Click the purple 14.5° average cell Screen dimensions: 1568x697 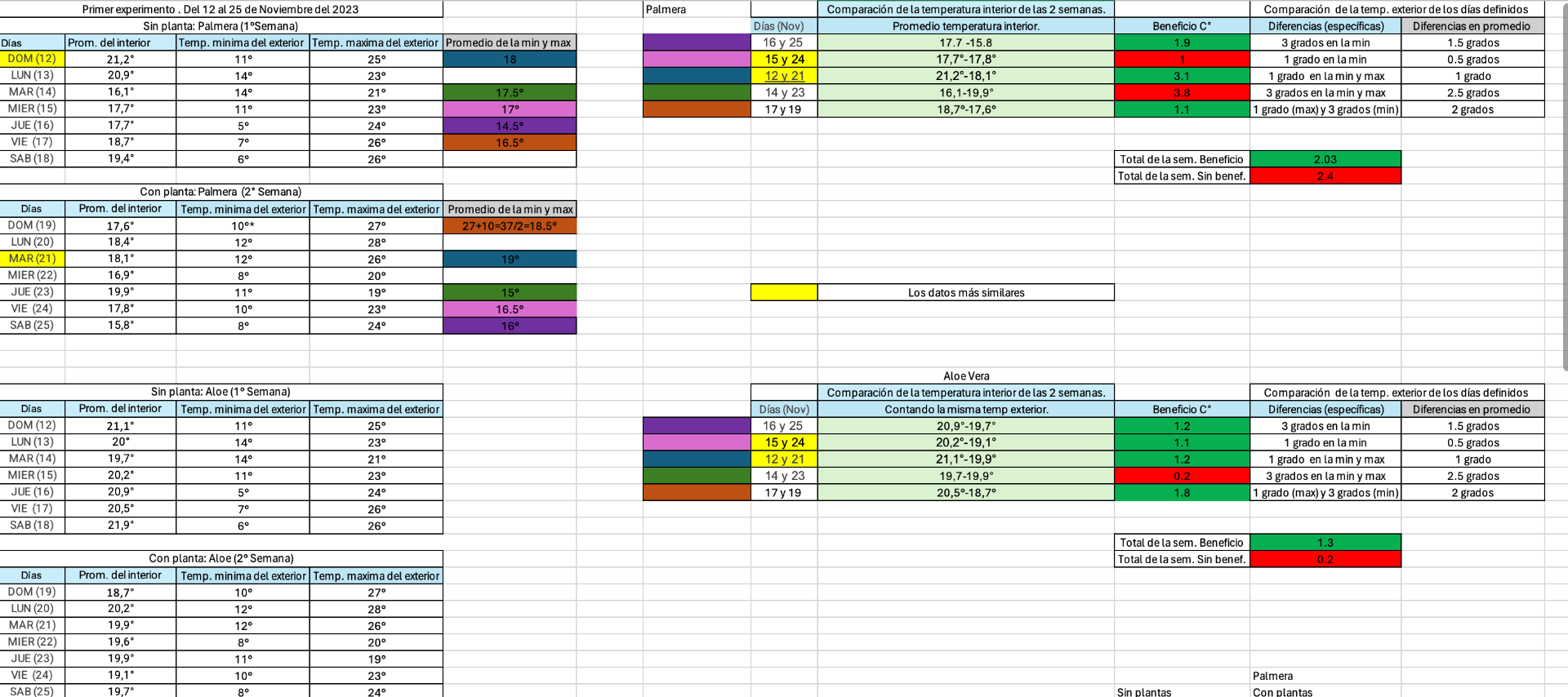coord(510,126)
